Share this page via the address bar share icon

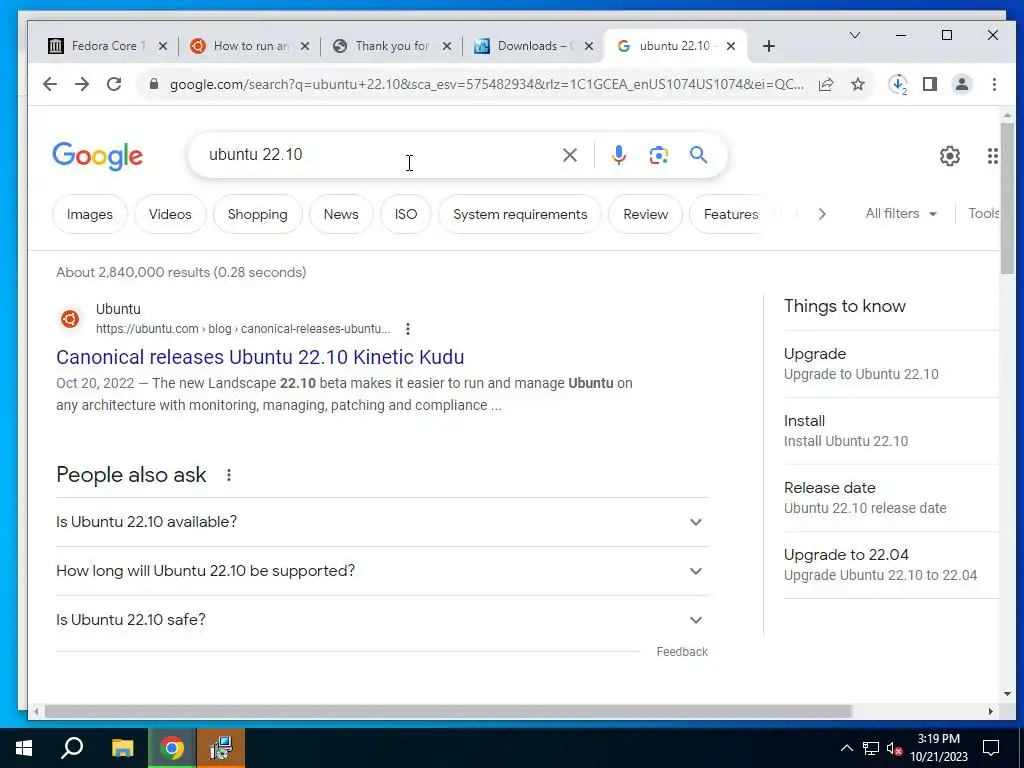(x=826, y=84)
